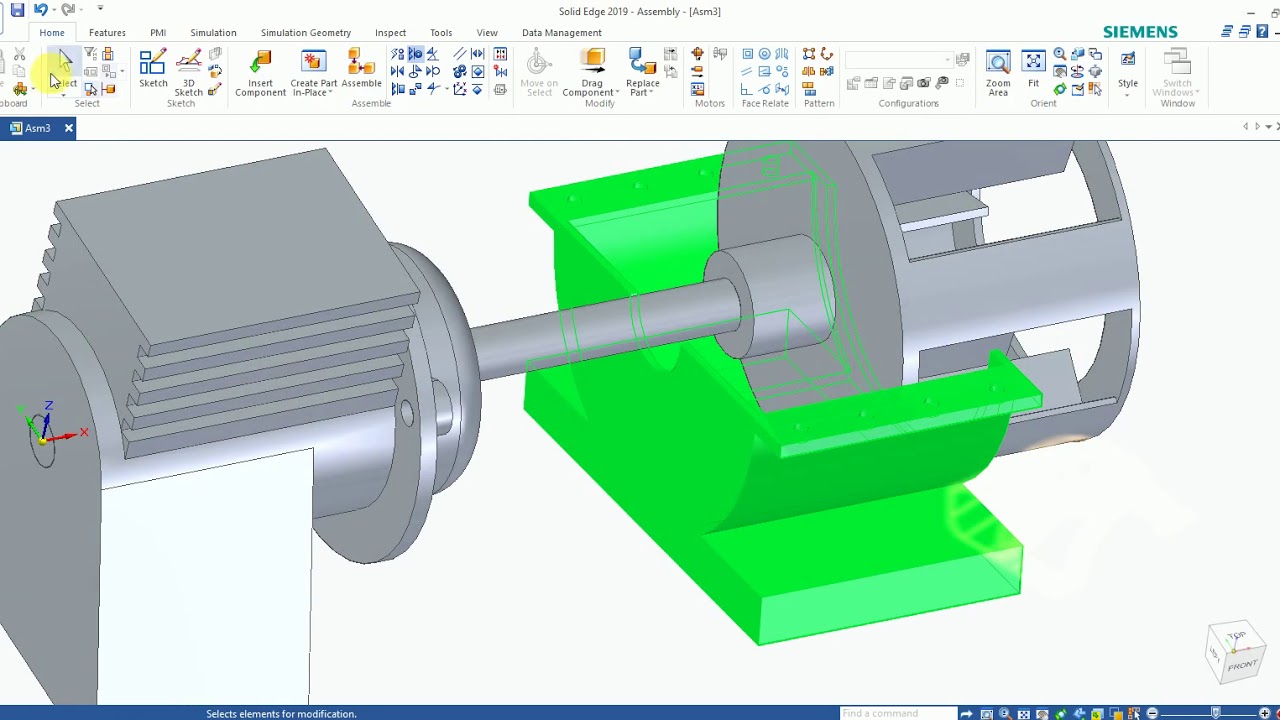Open the PMI tab
Image resolution: width=1280 pixels, height=720 pixels.
tap(158, 33)
